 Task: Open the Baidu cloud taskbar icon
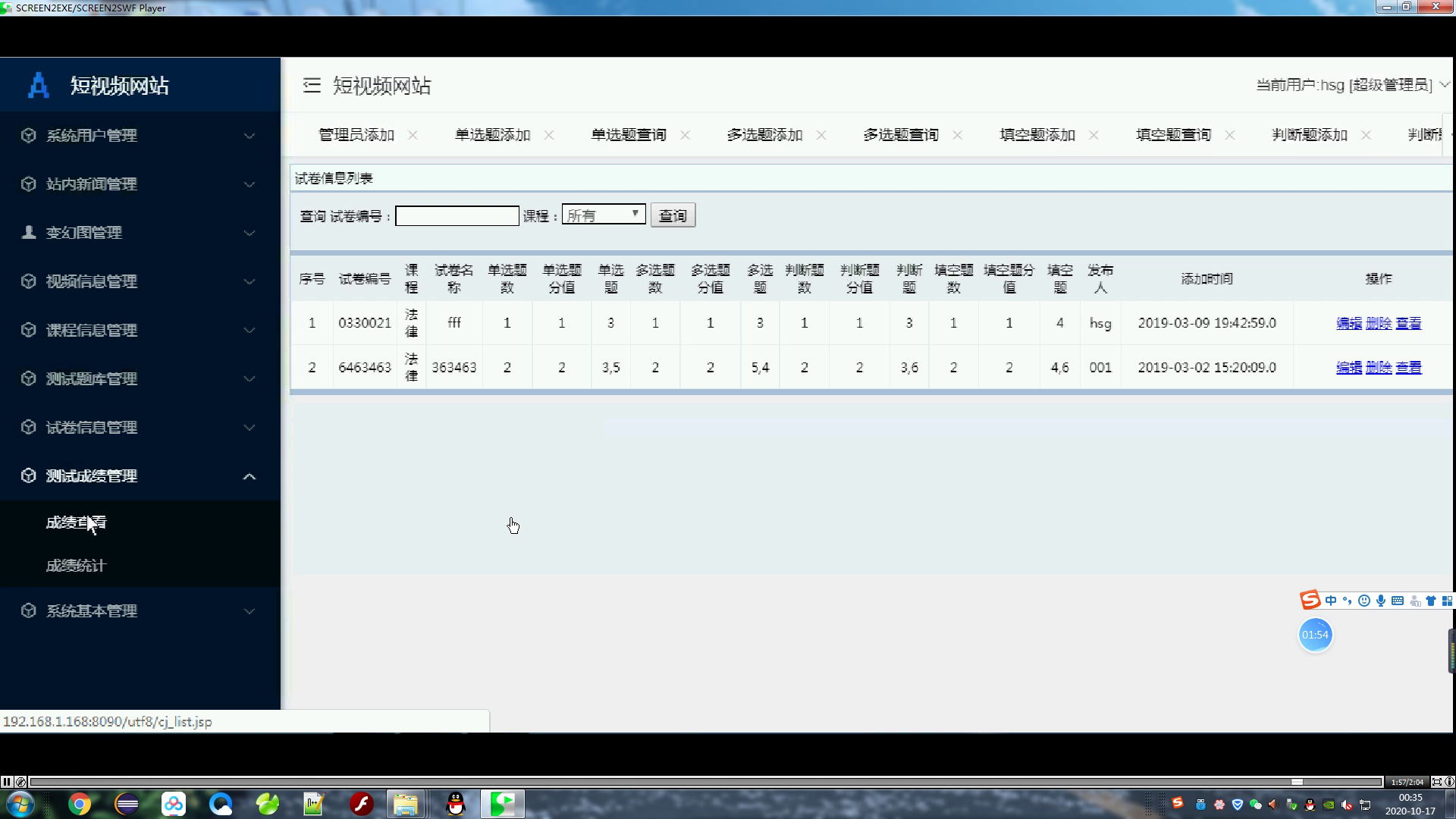coord(174,804)
